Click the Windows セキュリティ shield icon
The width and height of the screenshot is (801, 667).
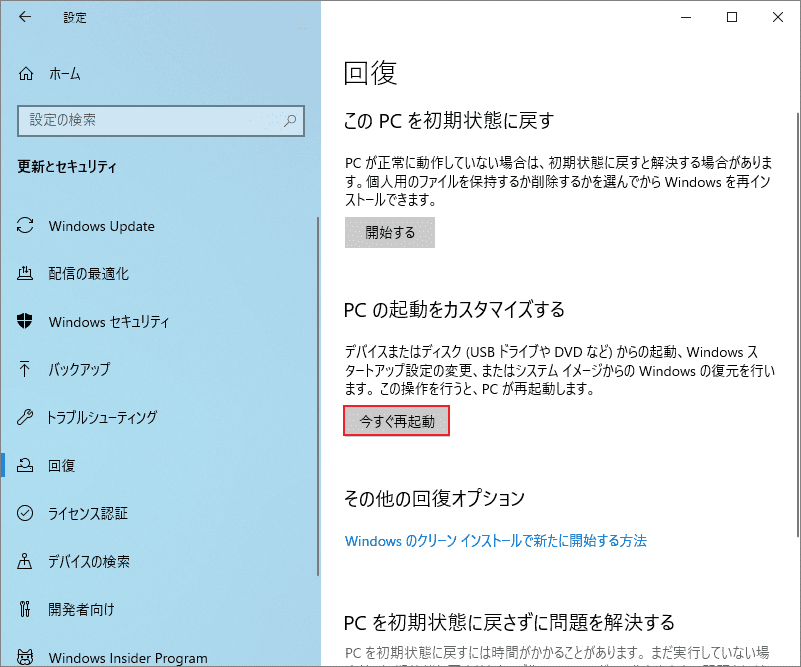25,321
